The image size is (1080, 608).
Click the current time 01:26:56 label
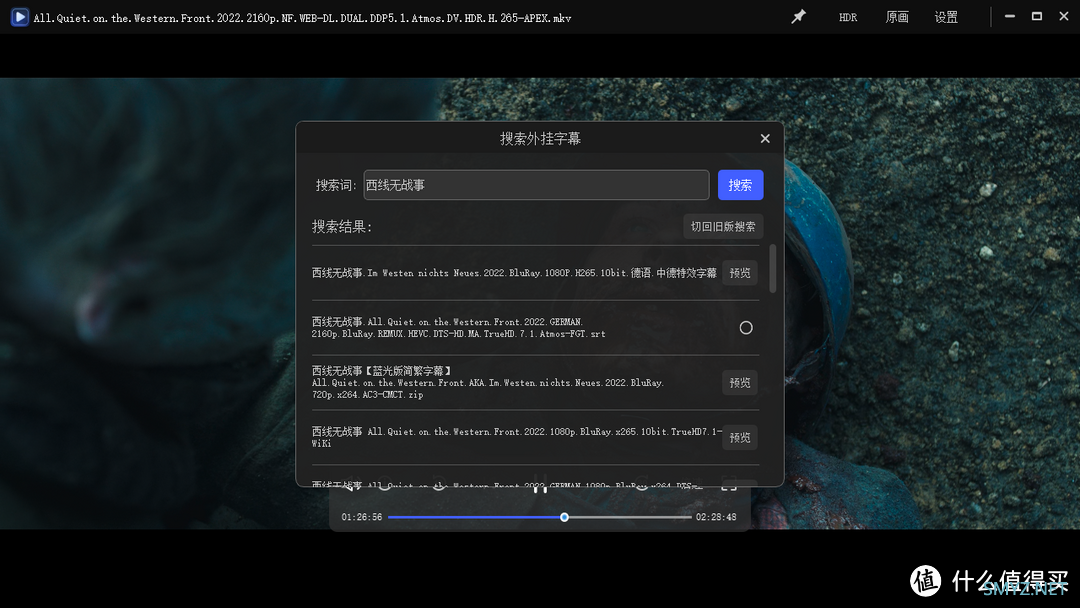coord(362,517)
